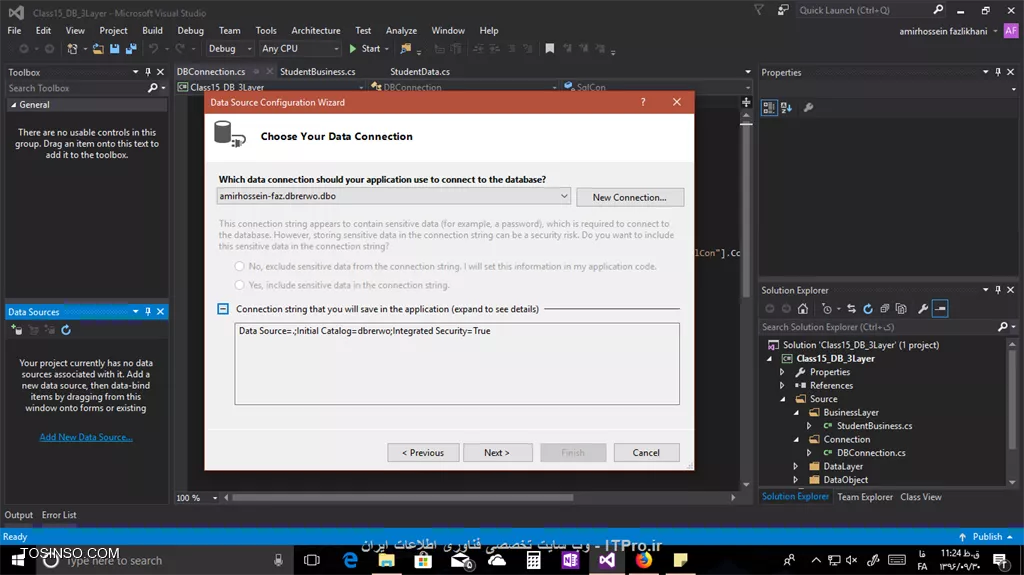Select No, exclude sensitive data radio option
Image resolution: width=1024 pixels, height=575 pixels.
tap(240, 267)
